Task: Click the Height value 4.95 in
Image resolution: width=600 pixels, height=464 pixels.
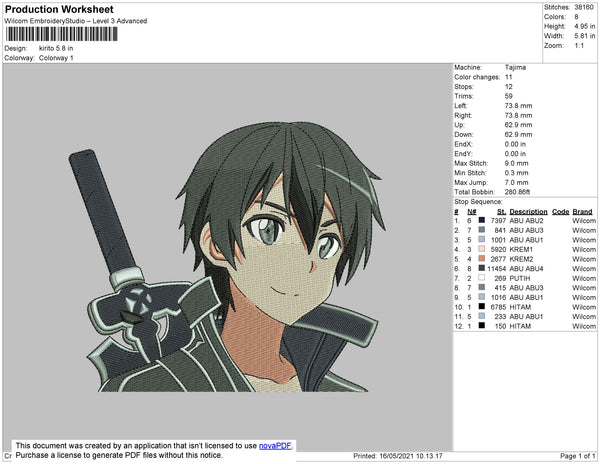Action: 585,26
